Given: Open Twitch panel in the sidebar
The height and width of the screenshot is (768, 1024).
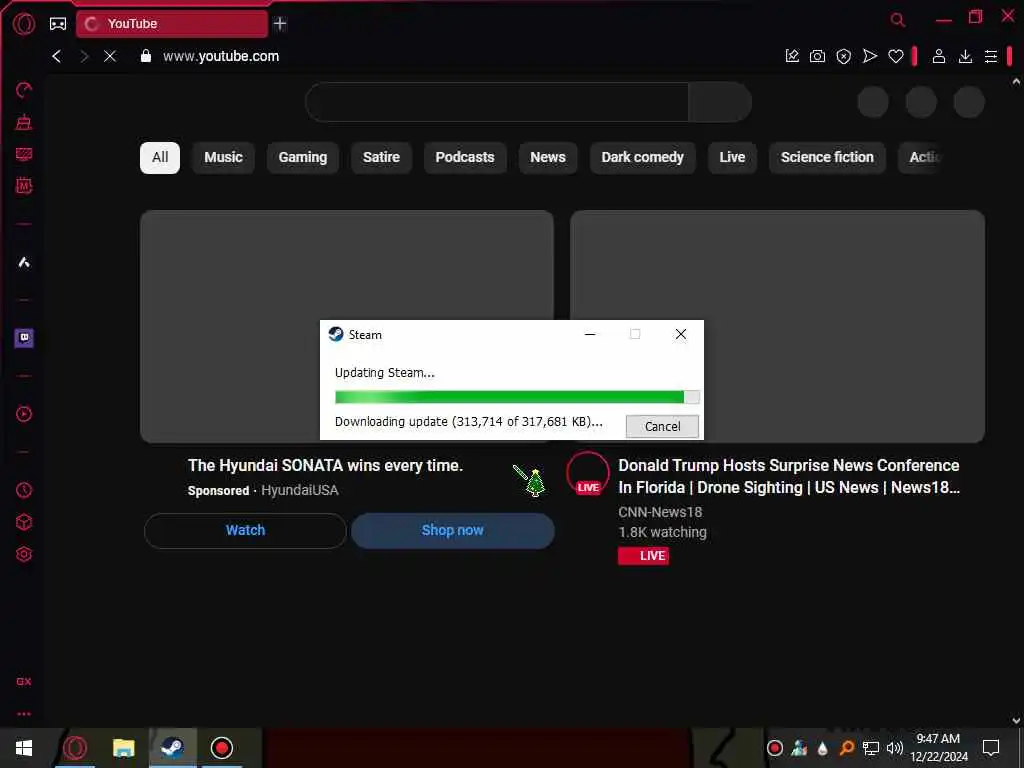Looking at the screenshot, I should pyautogui.click(x=24, y=338).
